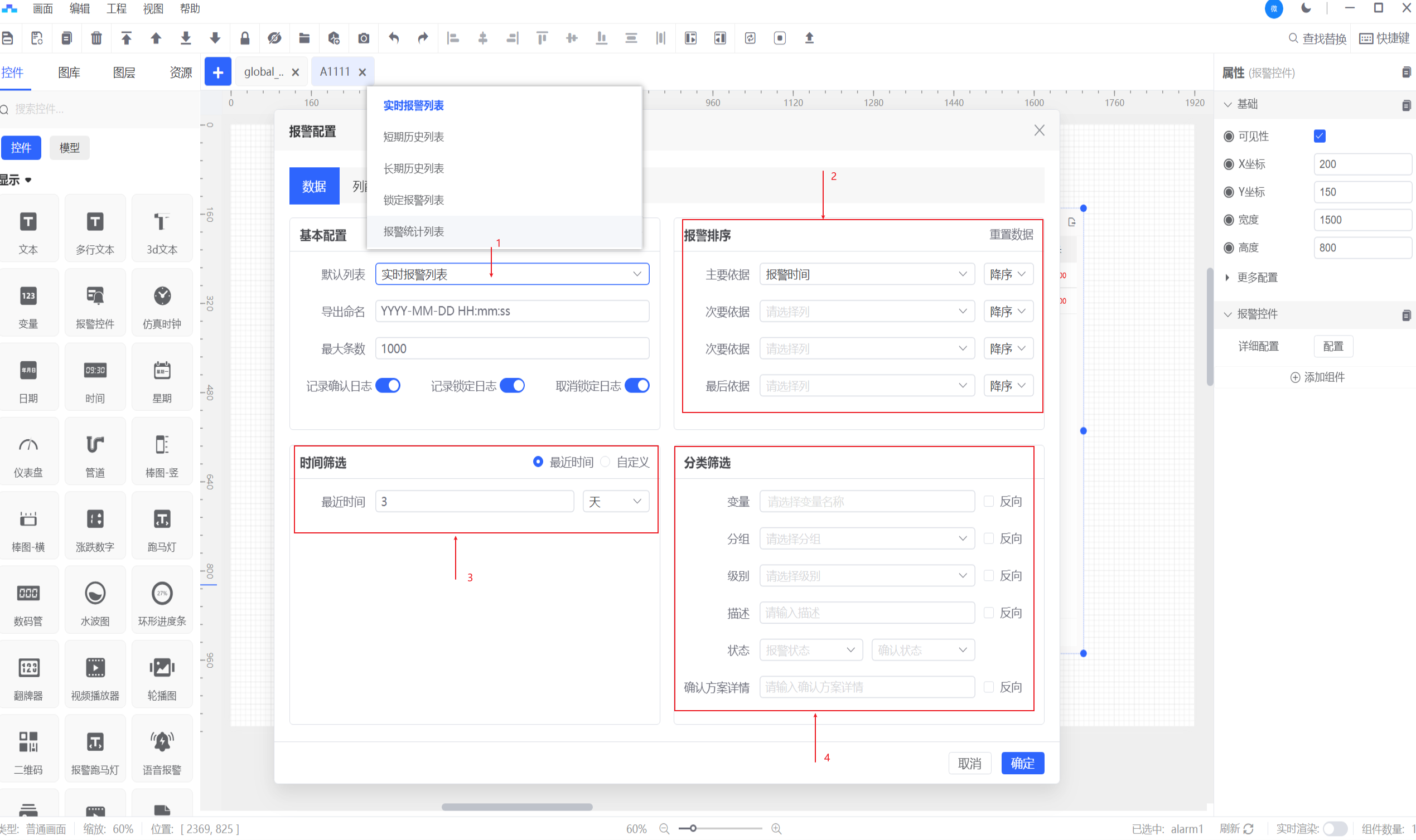Toggle dark mode with the moon icon
This screenshot has height=840, width=1416.
pos(1306,8)
